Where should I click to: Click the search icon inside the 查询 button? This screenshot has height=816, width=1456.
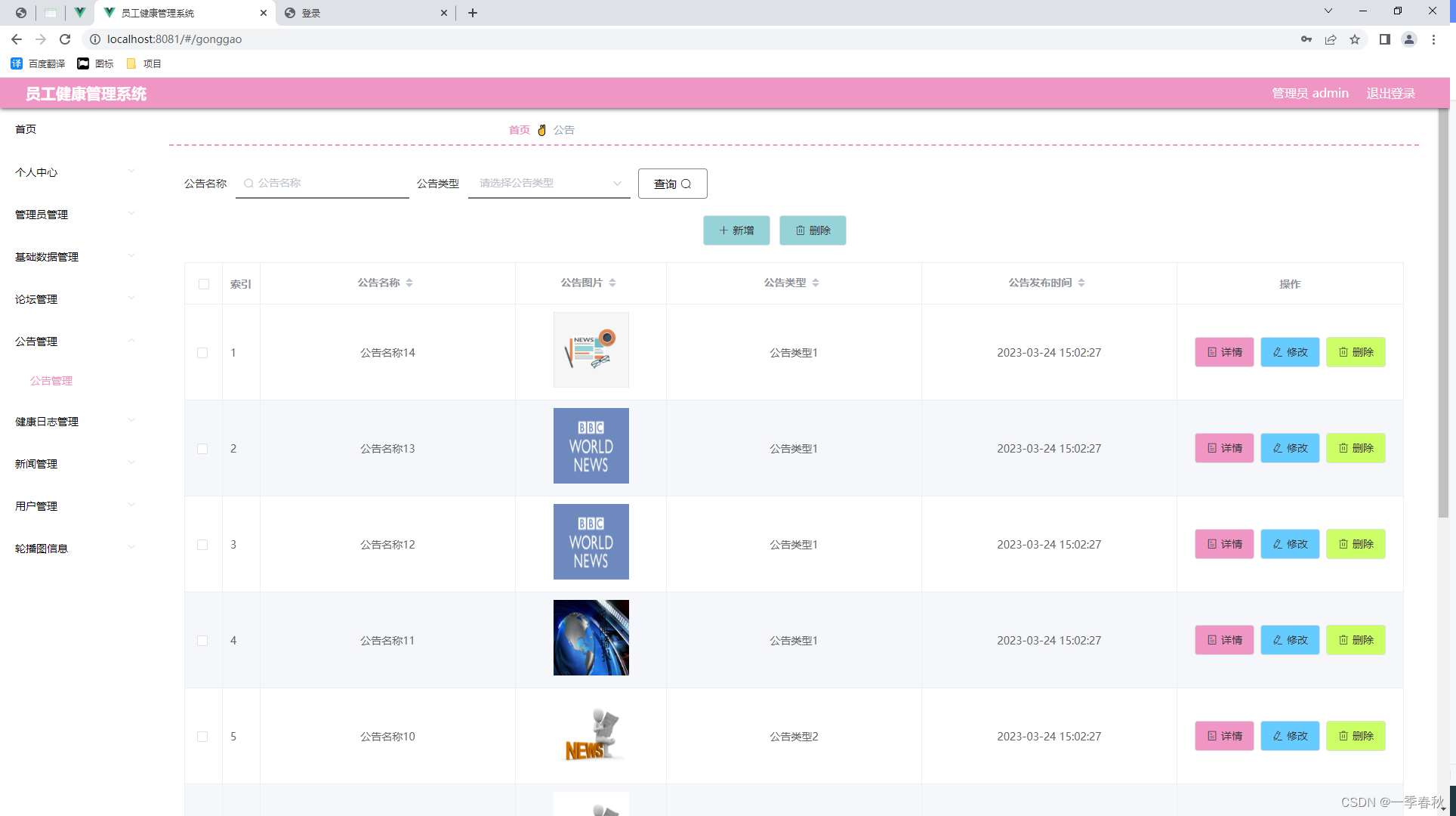(x=686, y=183)
